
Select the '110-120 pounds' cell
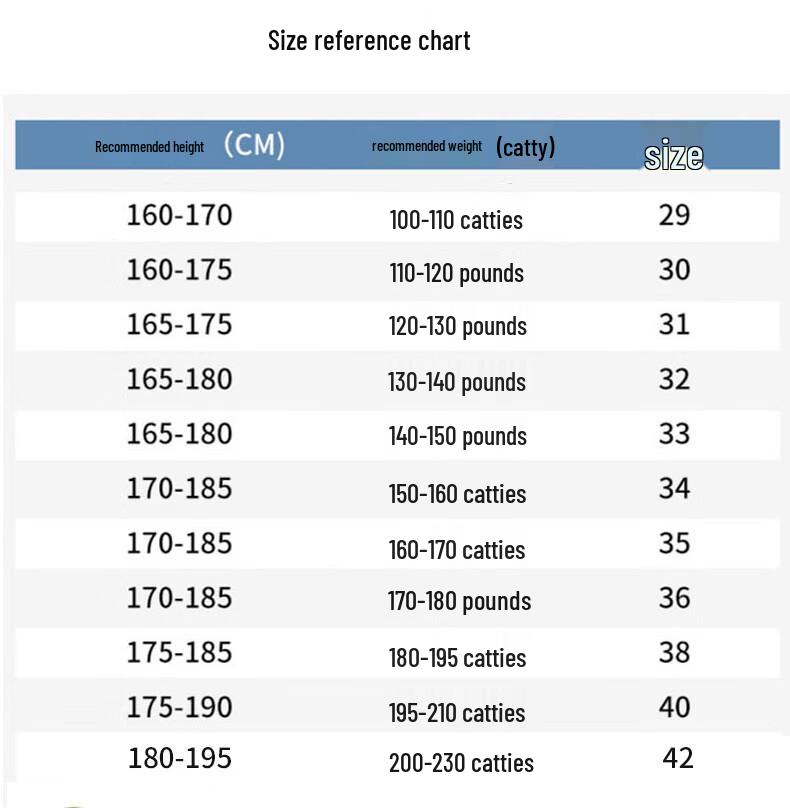[x=457, y=273]
